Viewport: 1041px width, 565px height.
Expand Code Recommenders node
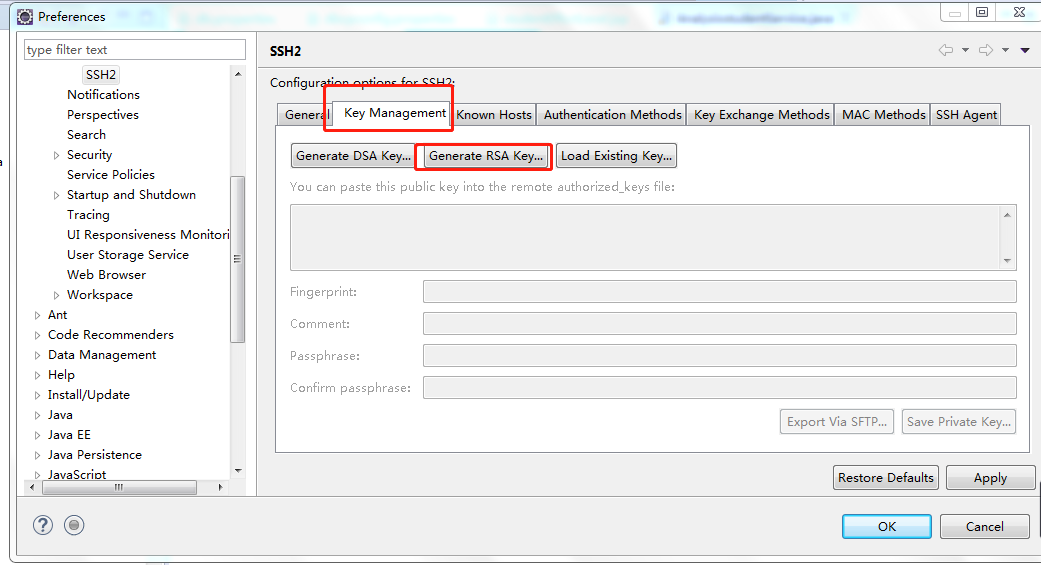(37, 335)
